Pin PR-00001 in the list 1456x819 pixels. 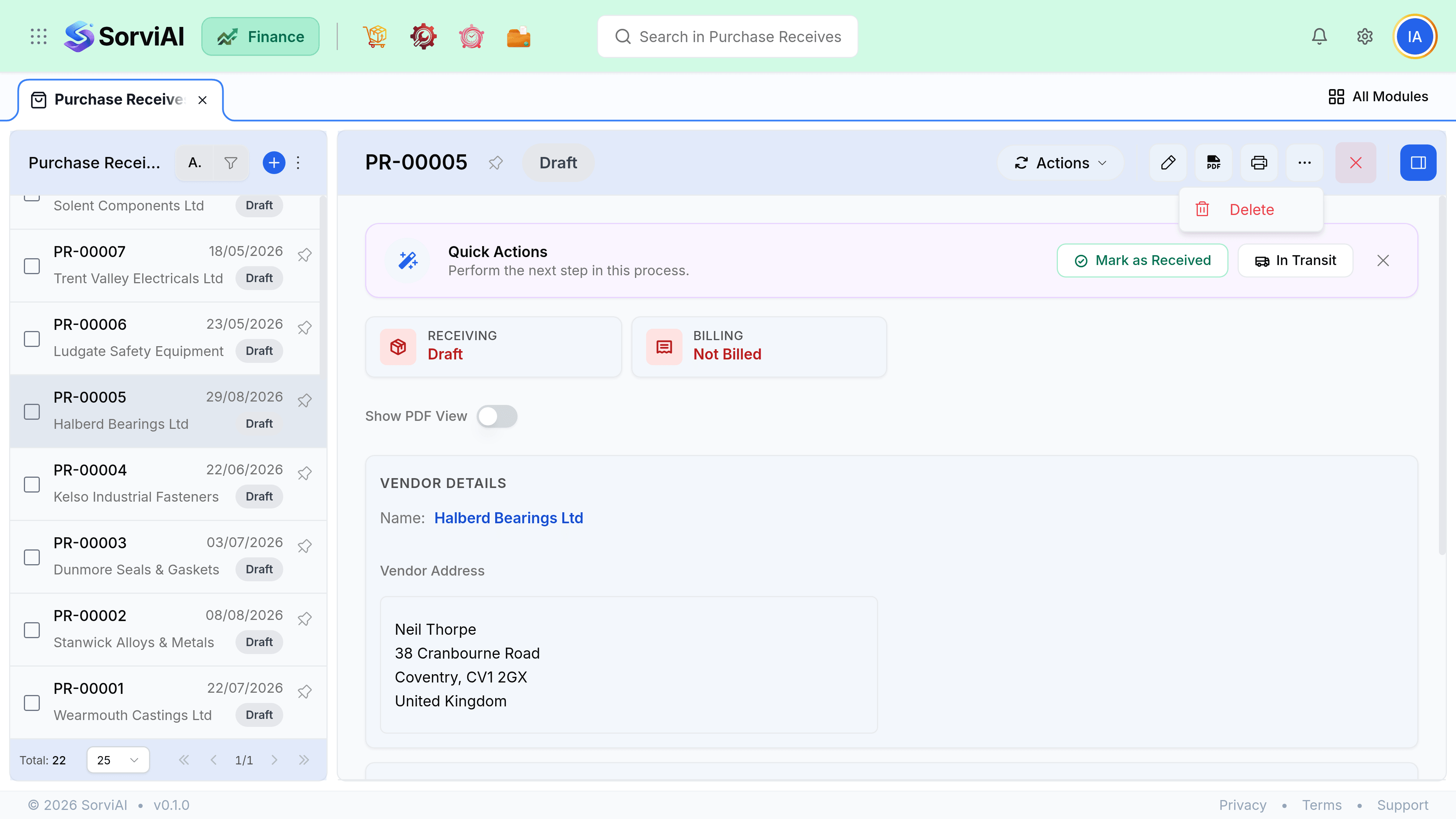(304, 692)
